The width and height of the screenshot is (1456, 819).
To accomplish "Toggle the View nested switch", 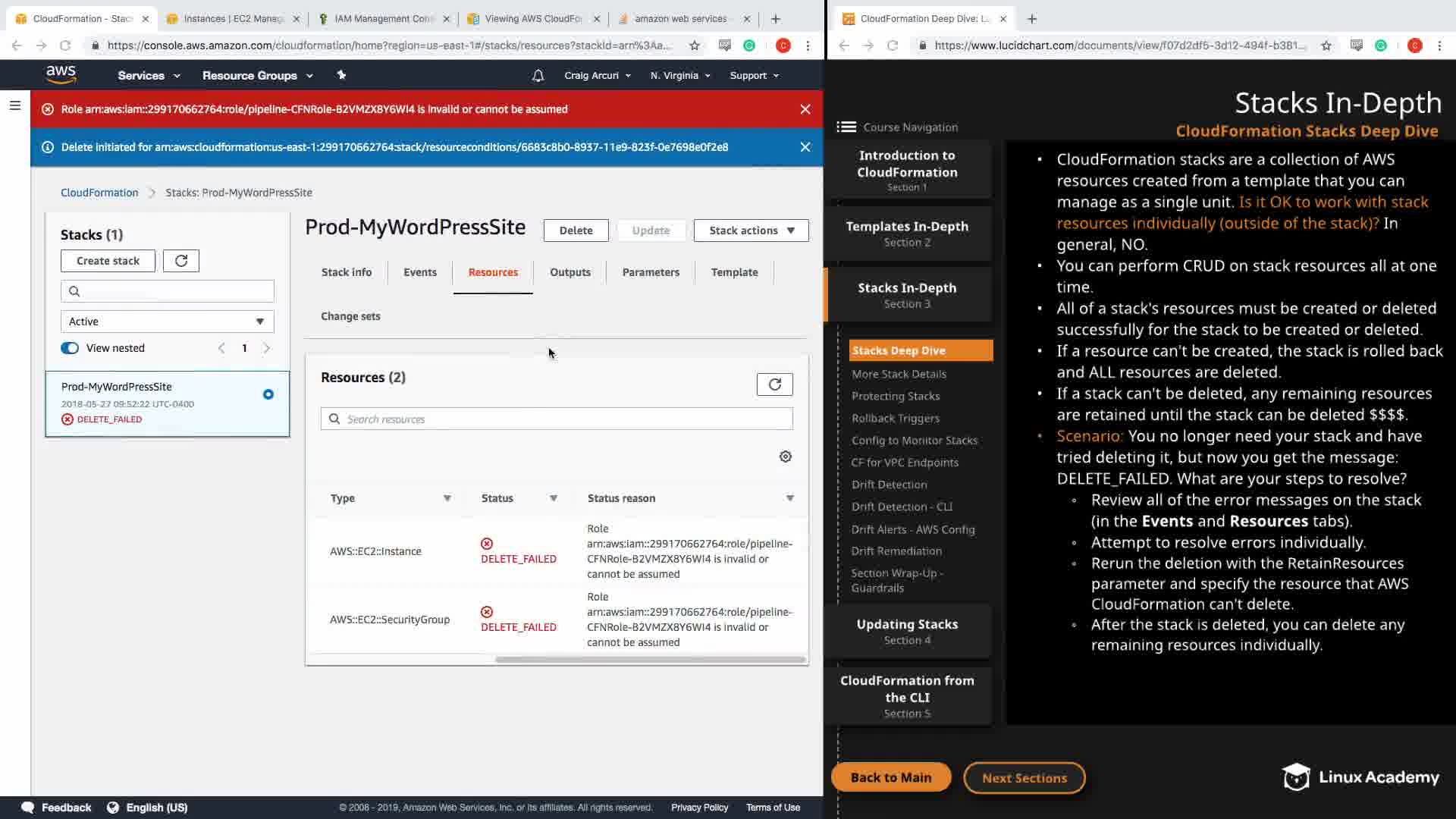I will tap(70, 348).
